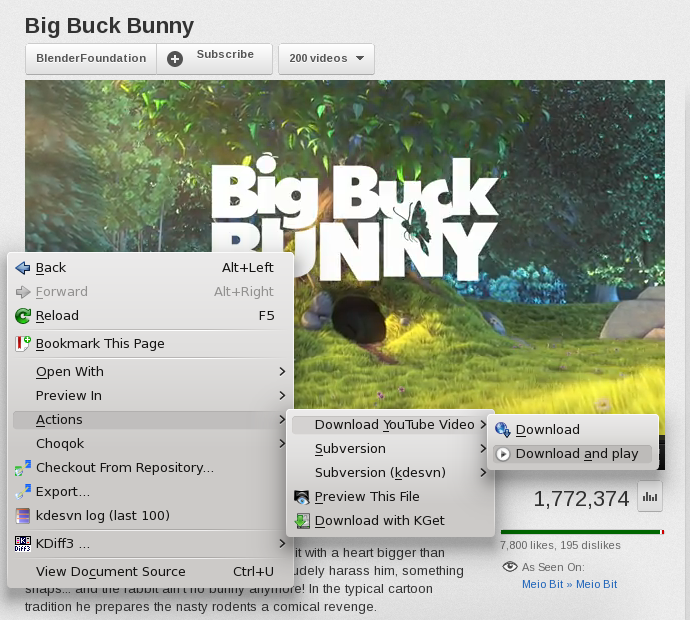Click the kdesvn log icon
690x620 pixels.
(22, 516)
